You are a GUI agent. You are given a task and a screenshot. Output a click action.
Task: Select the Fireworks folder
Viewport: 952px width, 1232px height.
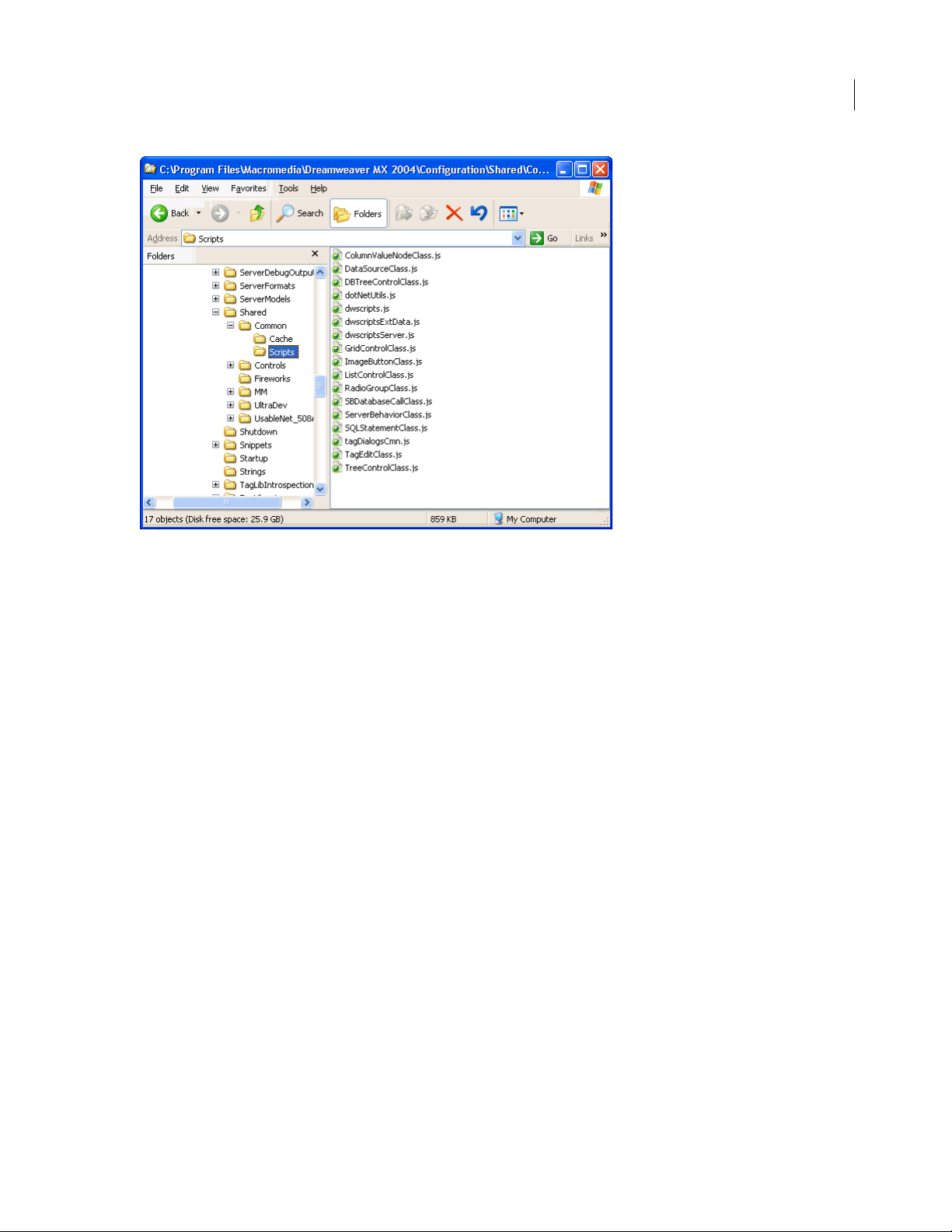click(x=265, y=379)
